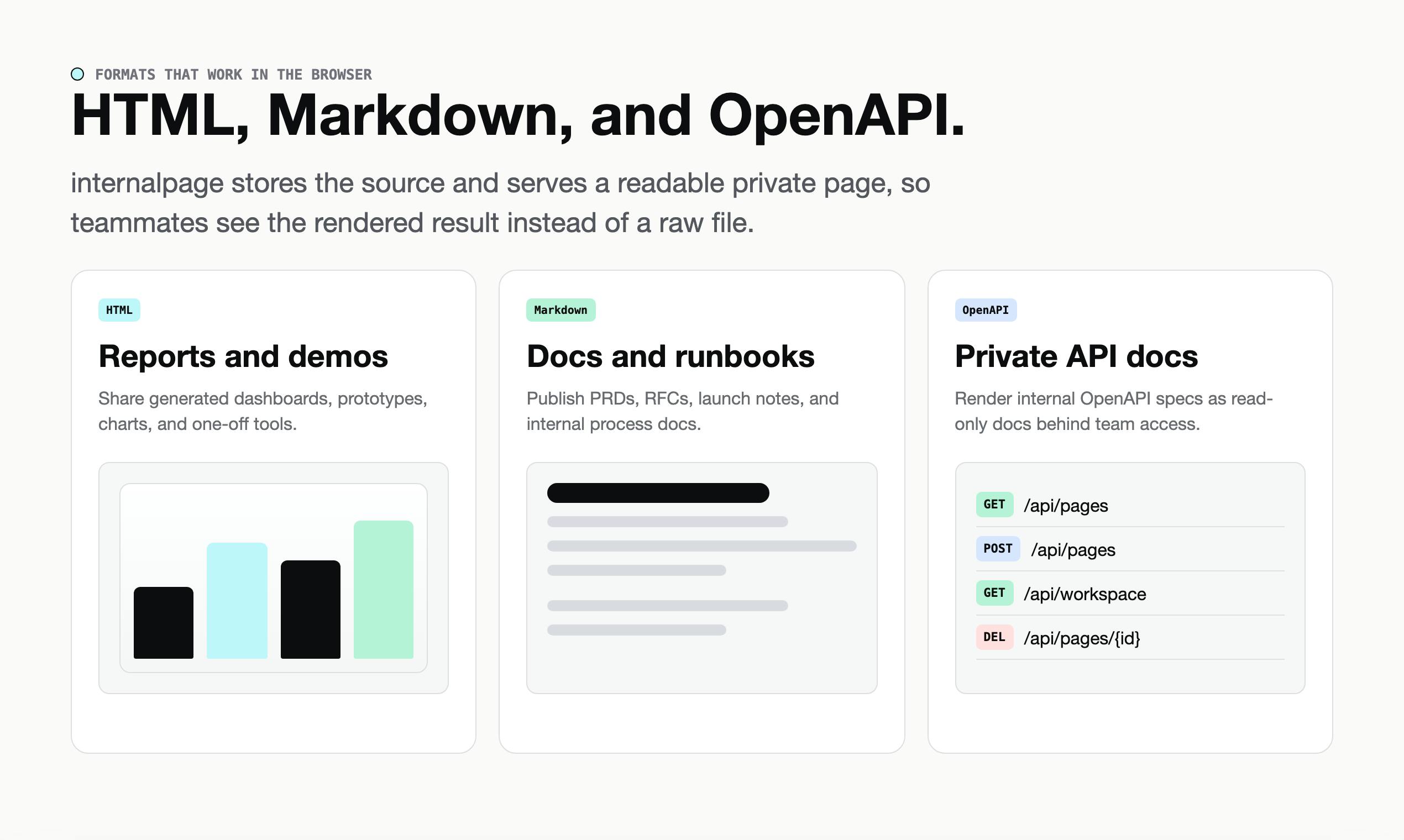Click the tall mint green chart bar
Screen dimensions: 1404x840
coord(384,590)
